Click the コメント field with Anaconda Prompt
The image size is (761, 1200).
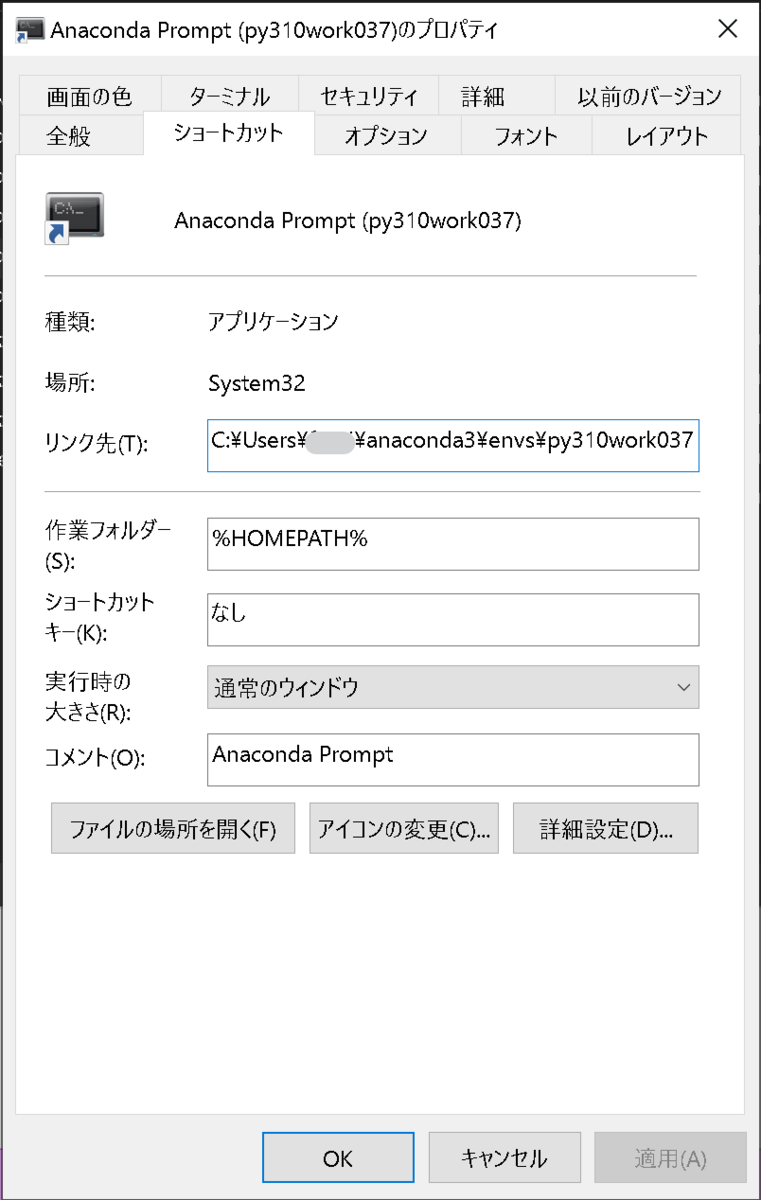[453, 760]
